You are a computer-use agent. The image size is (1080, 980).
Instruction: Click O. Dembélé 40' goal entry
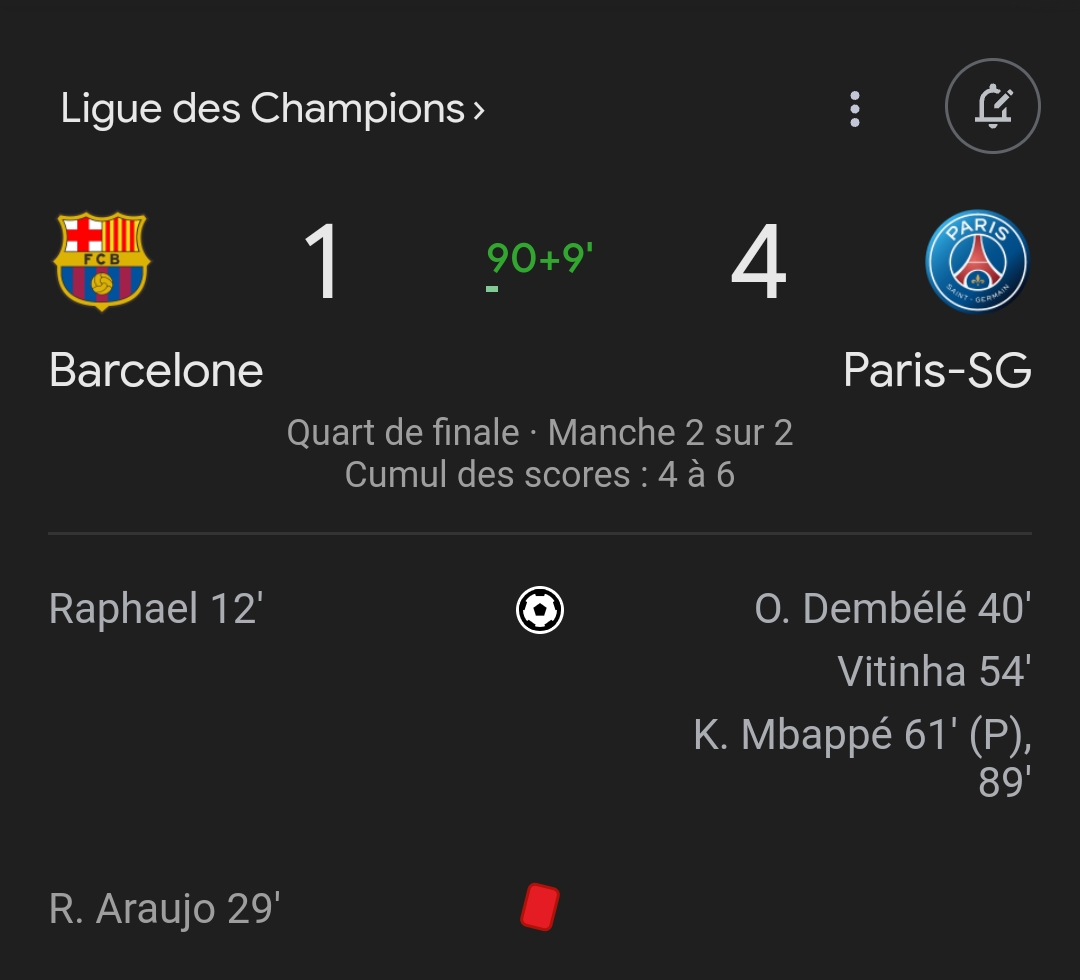[x=892, y=609]
